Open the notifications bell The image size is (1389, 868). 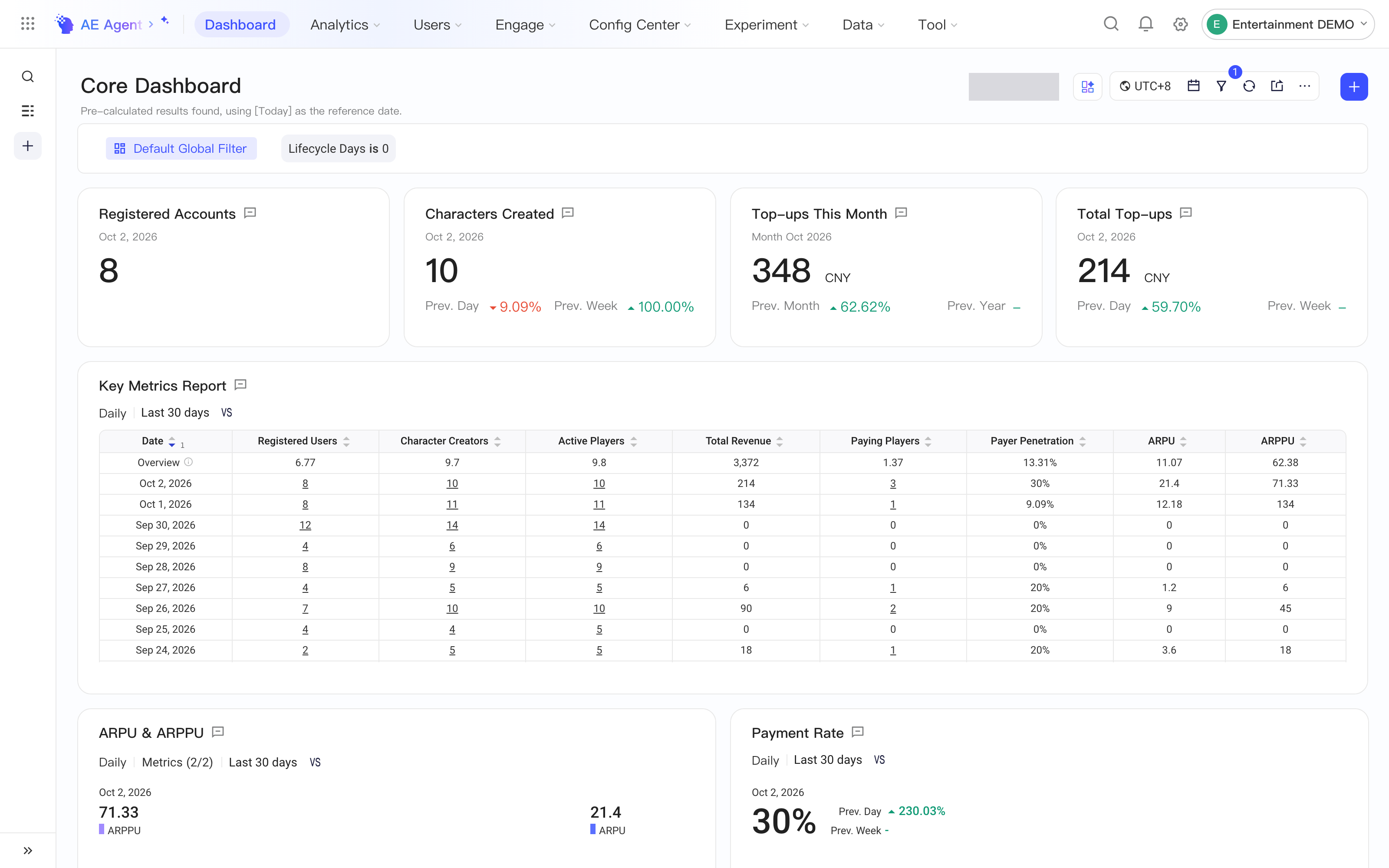click(x=1145, y=24)
